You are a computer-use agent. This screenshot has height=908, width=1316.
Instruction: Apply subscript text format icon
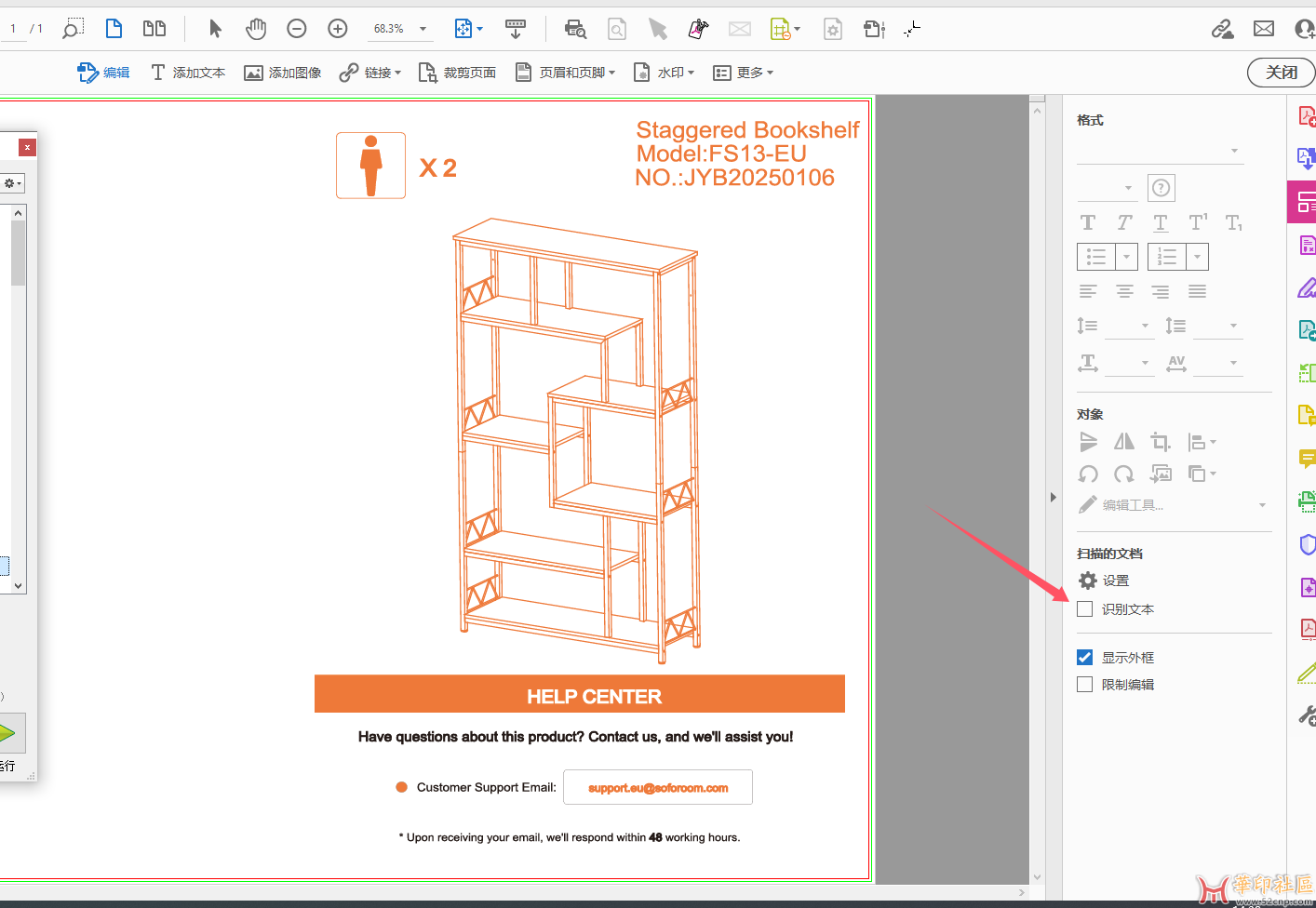tap(1234, 222)
